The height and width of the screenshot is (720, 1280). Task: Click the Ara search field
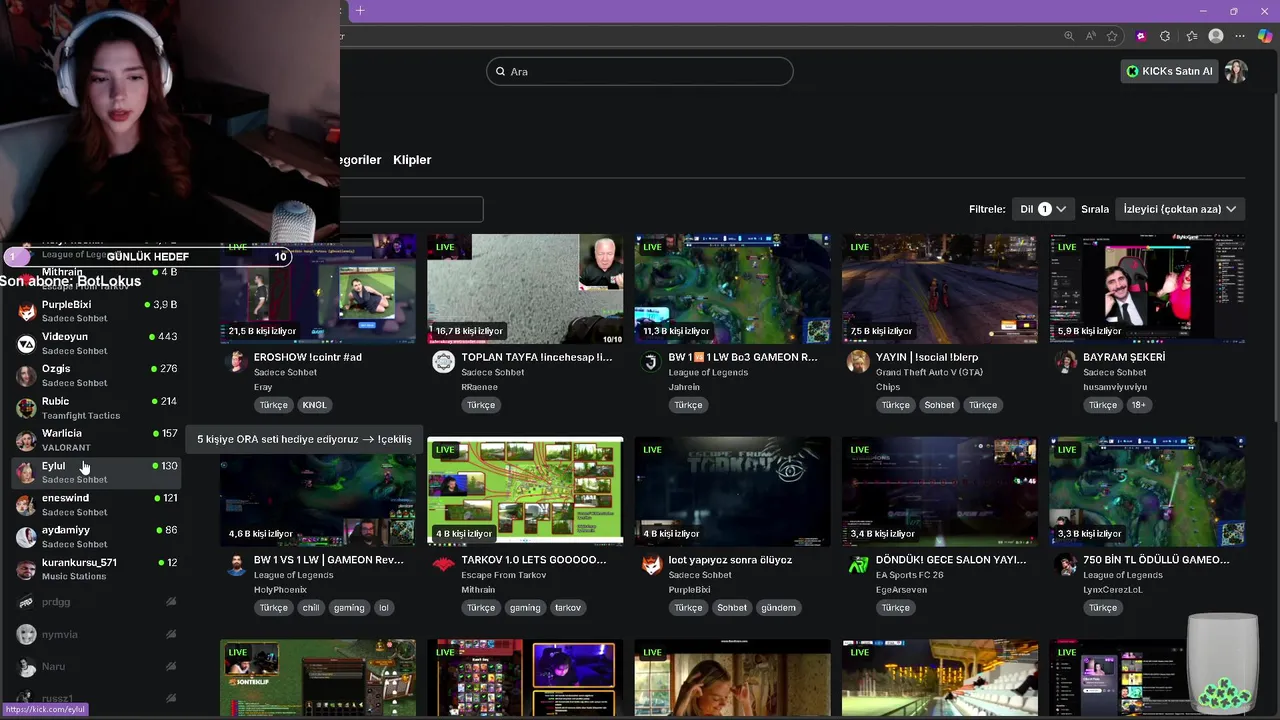pyautogui.click(x=640, y=71)
